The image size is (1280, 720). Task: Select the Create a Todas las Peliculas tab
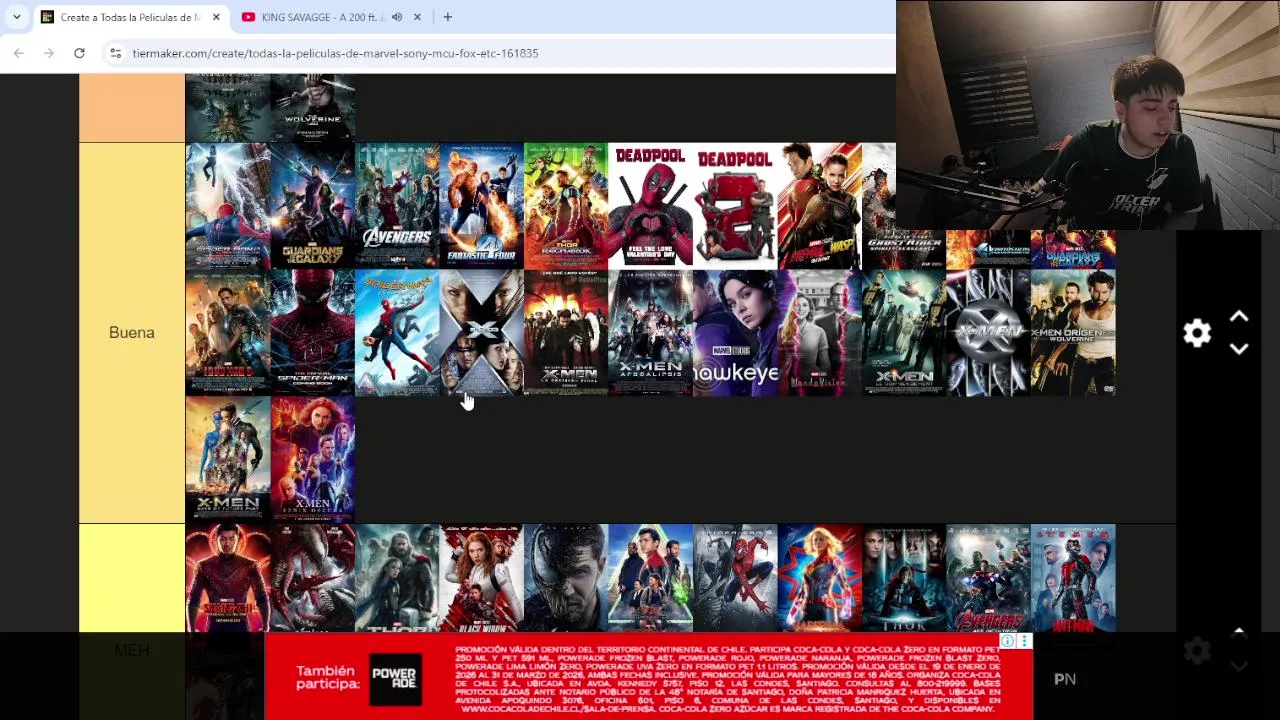[130, 17]
